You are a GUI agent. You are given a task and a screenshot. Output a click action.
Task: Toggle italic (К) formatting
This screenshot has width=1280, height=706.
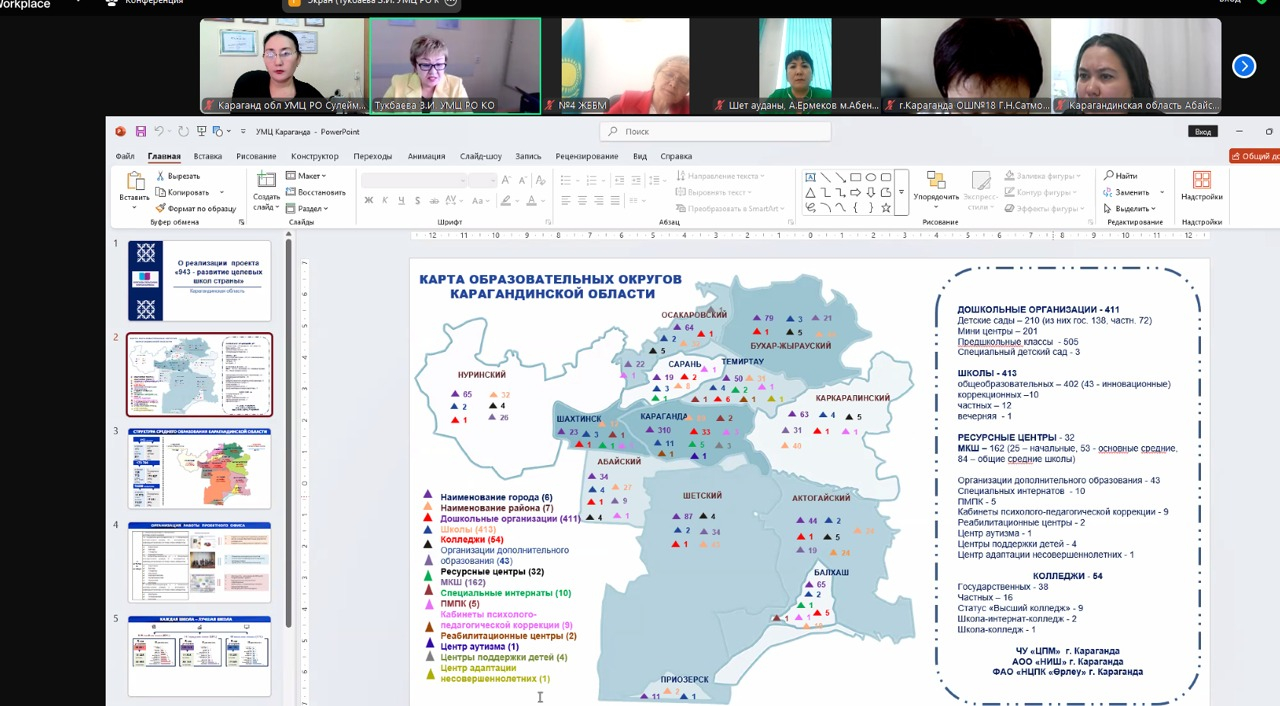[x=385, y=200]
